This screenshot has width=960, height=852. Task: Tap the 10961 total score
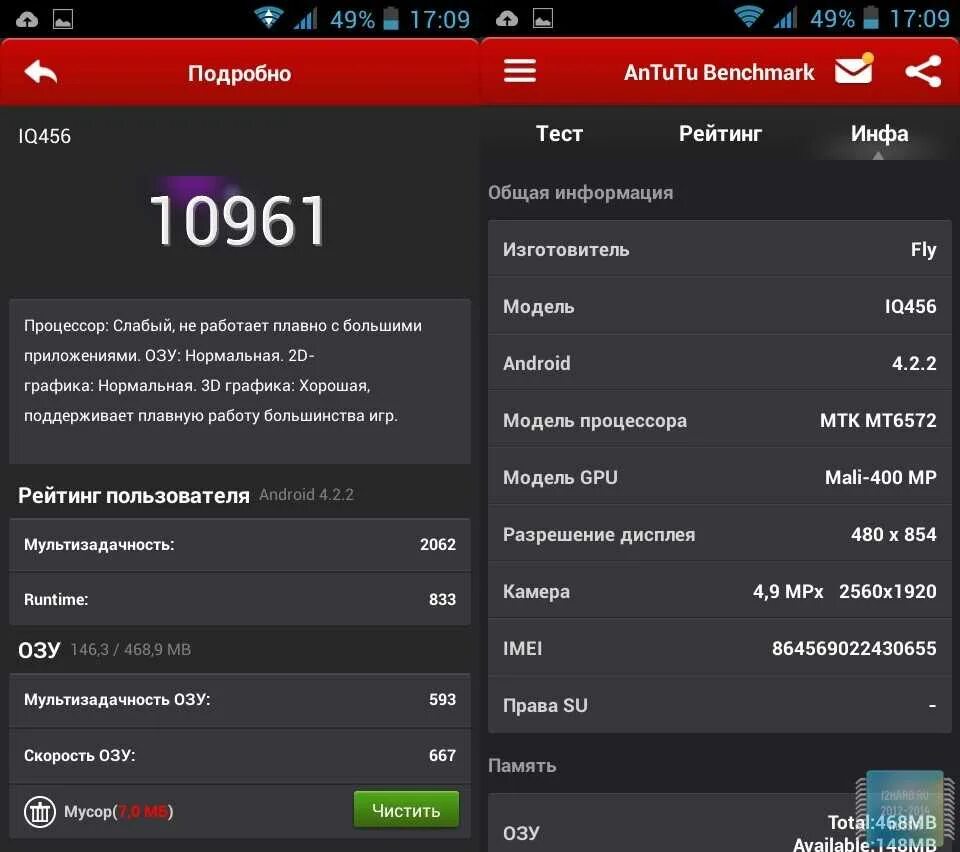click(x=238, y=220)
